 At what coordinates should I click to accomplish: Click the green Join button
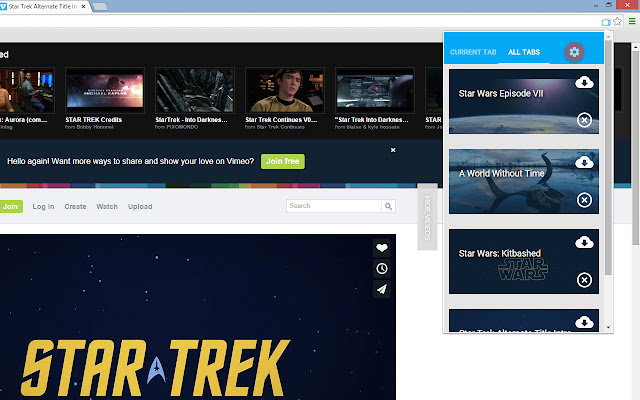(11, 207)
